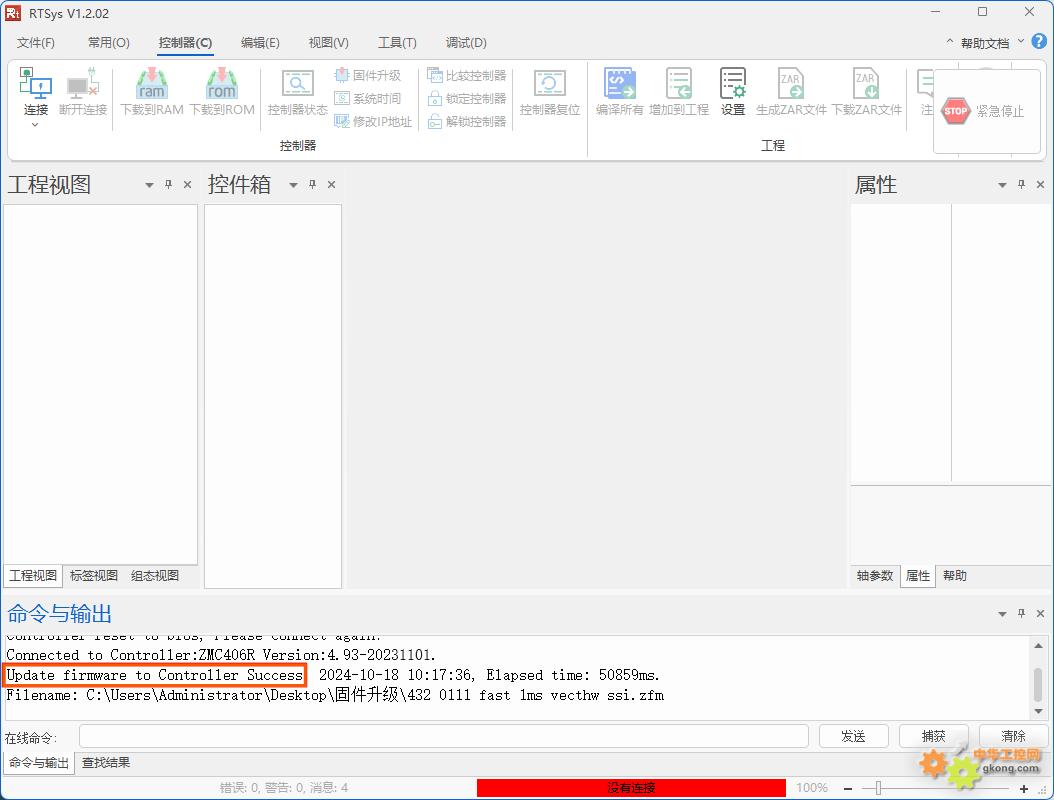Viewport: 1054px width, 800px height.
Task: Open the 工具(T) tab
Action: pyautogui.click(x=397, y=42)
